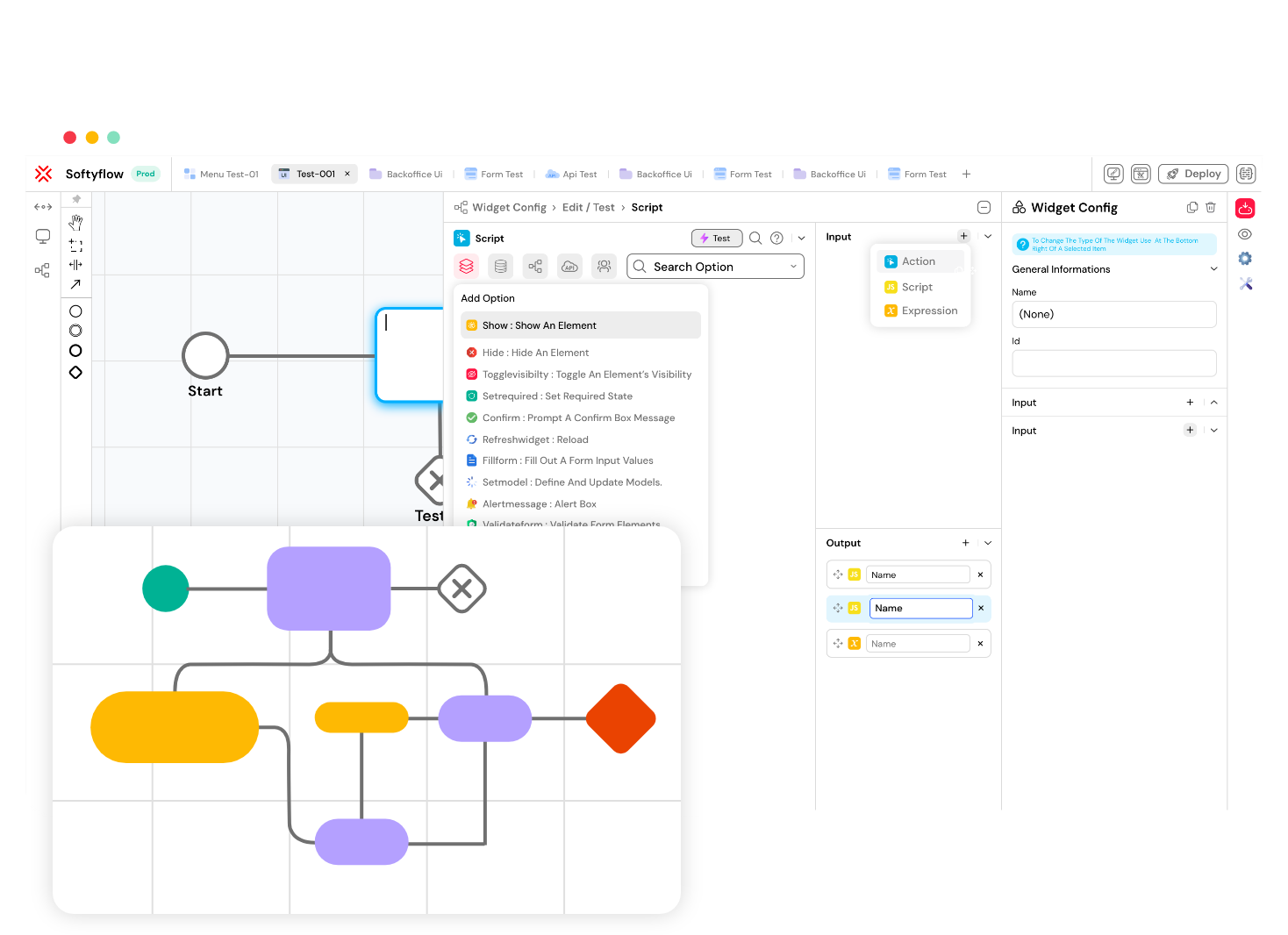Collapse the General Informations section

pyautogui.click(x=1214, y=269)
